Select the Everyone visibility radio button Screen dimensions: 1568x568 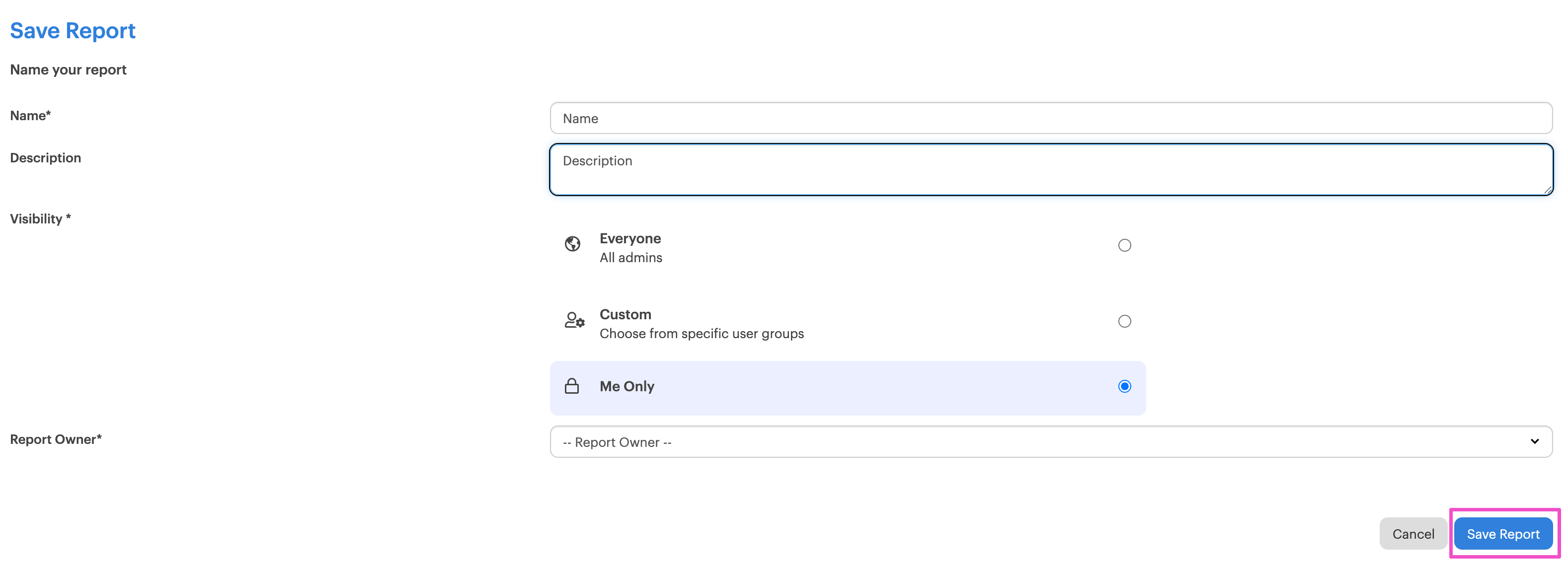pos(1124,245)
